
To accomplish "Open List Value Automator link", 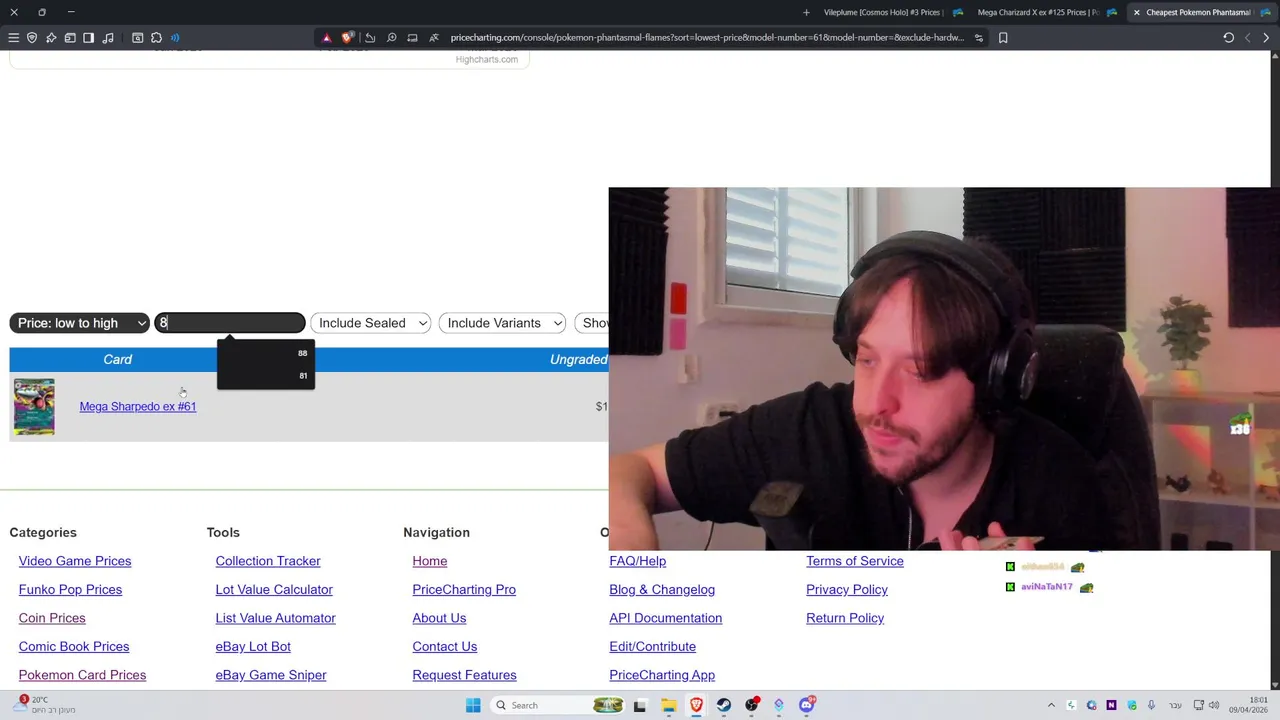I will point(275,618).
